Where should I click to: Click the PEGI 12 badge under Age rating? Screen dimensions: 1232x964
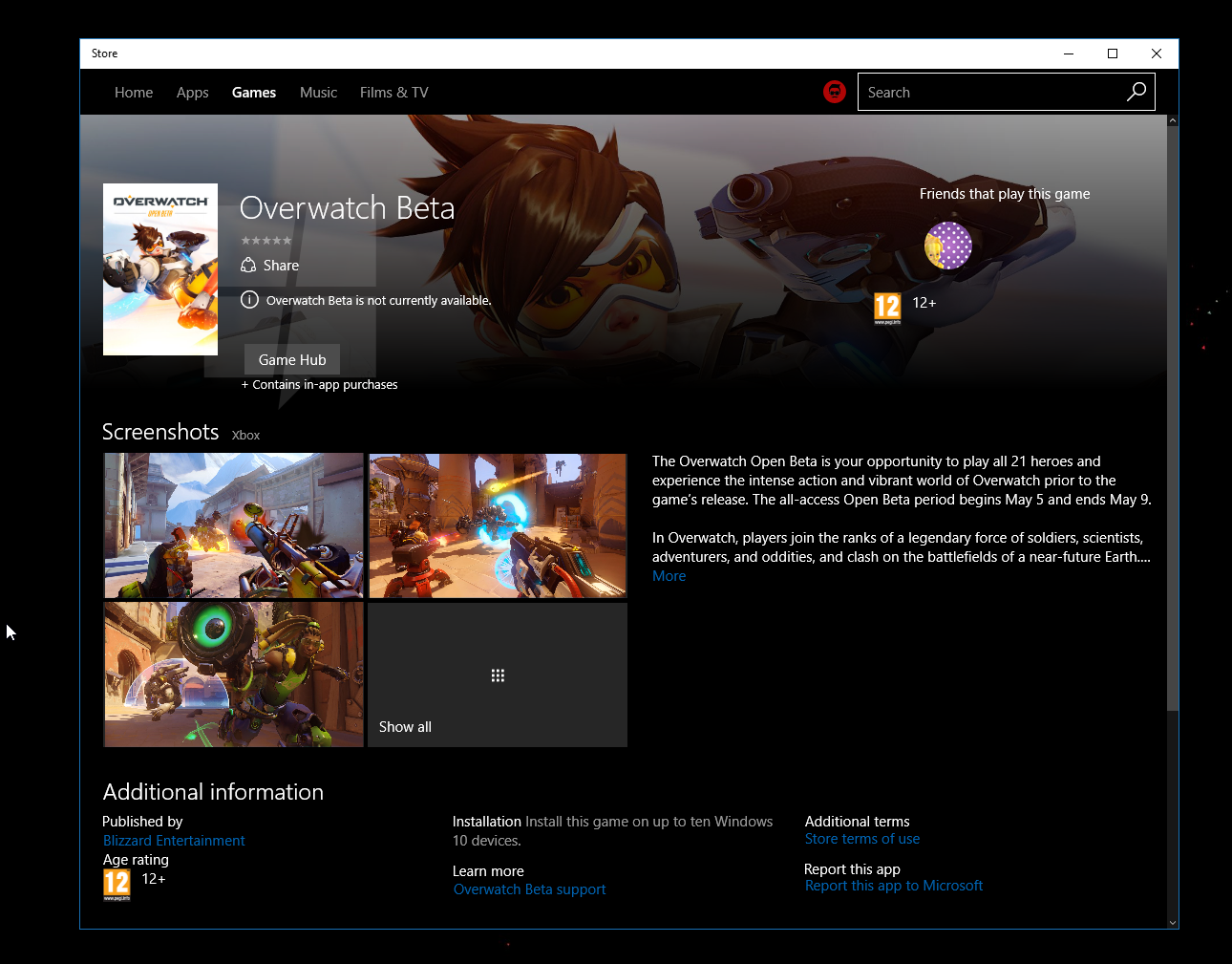pos(117,884)
